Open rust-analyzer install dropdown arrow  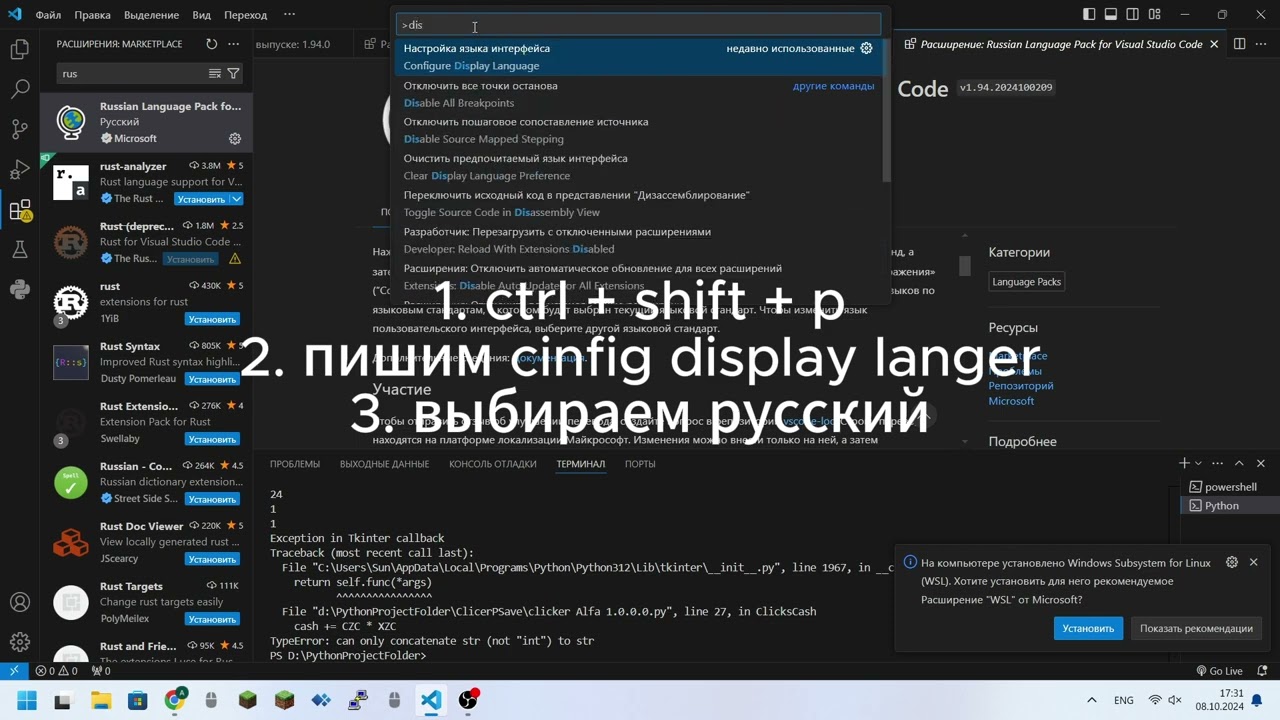click(x=237, y=199)
